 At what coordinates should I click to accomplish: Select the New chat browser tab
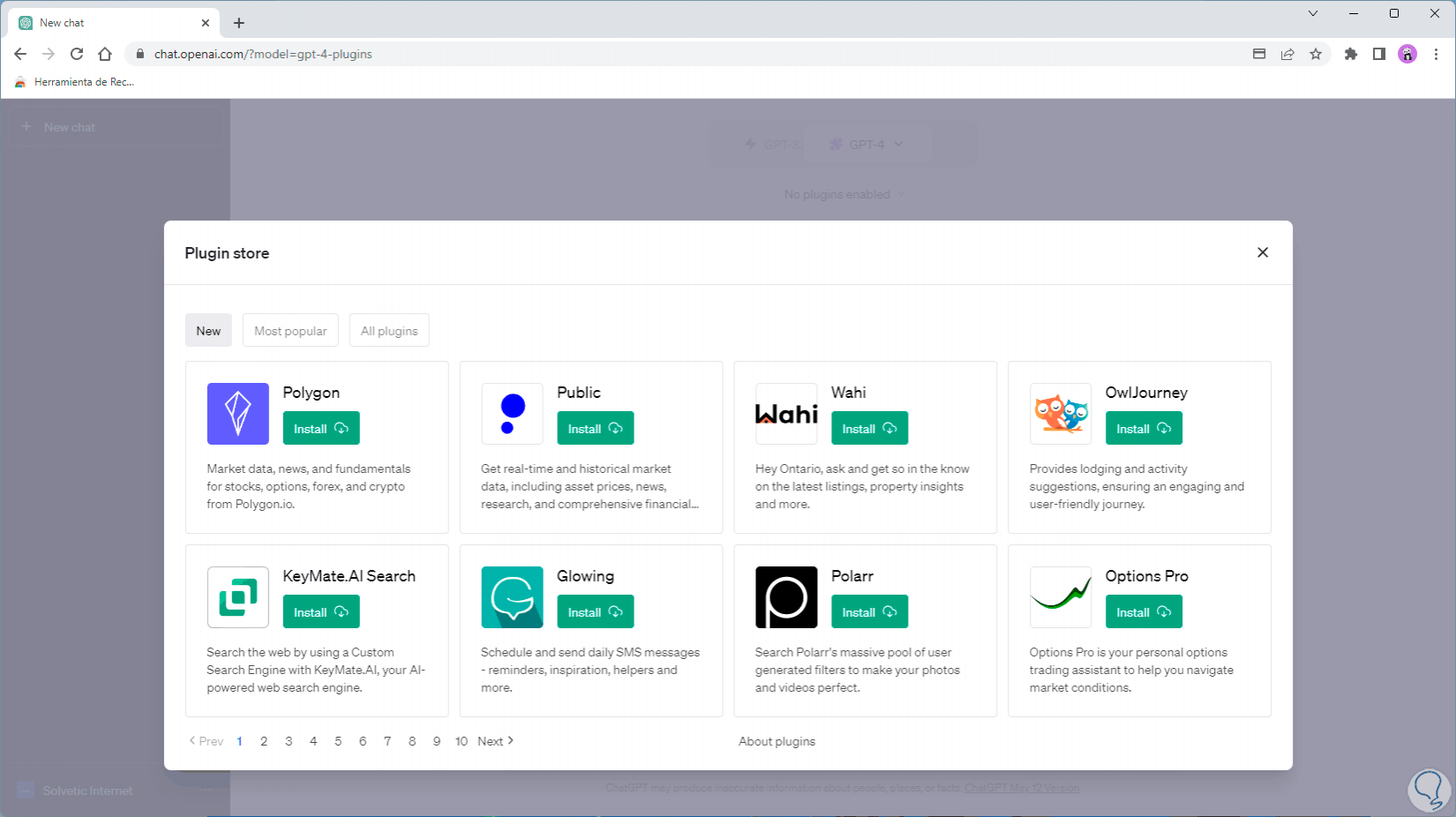pyautogui.click(x=115, y=23)
